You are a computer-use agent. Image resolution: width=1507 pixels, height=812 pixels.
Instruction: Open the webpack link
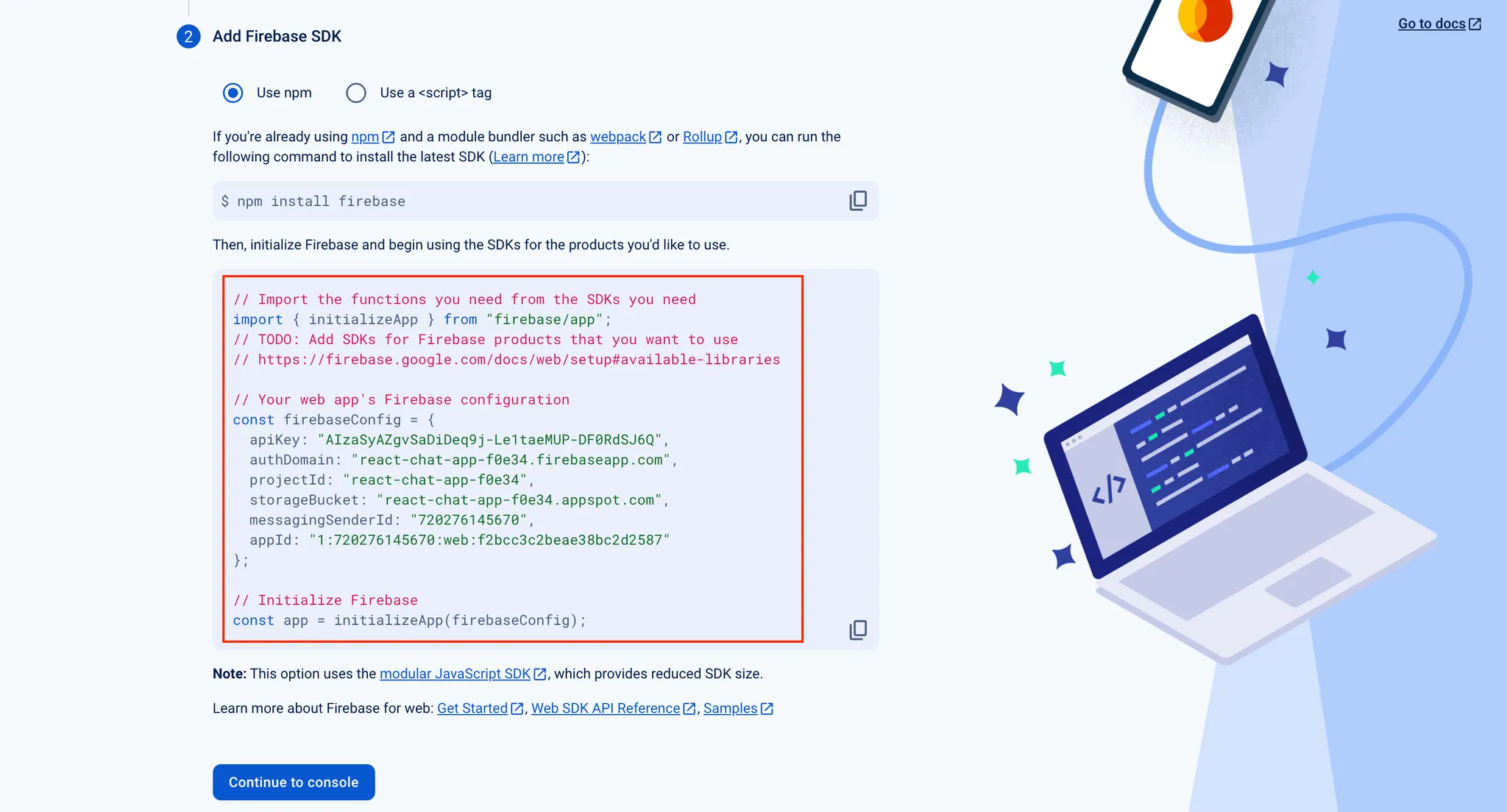[x=617, y=137]
